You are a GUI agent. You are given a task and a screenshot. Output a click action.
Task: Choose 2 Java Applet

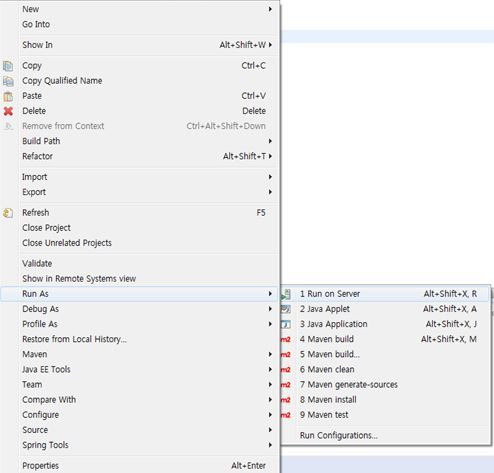(385, 309)
